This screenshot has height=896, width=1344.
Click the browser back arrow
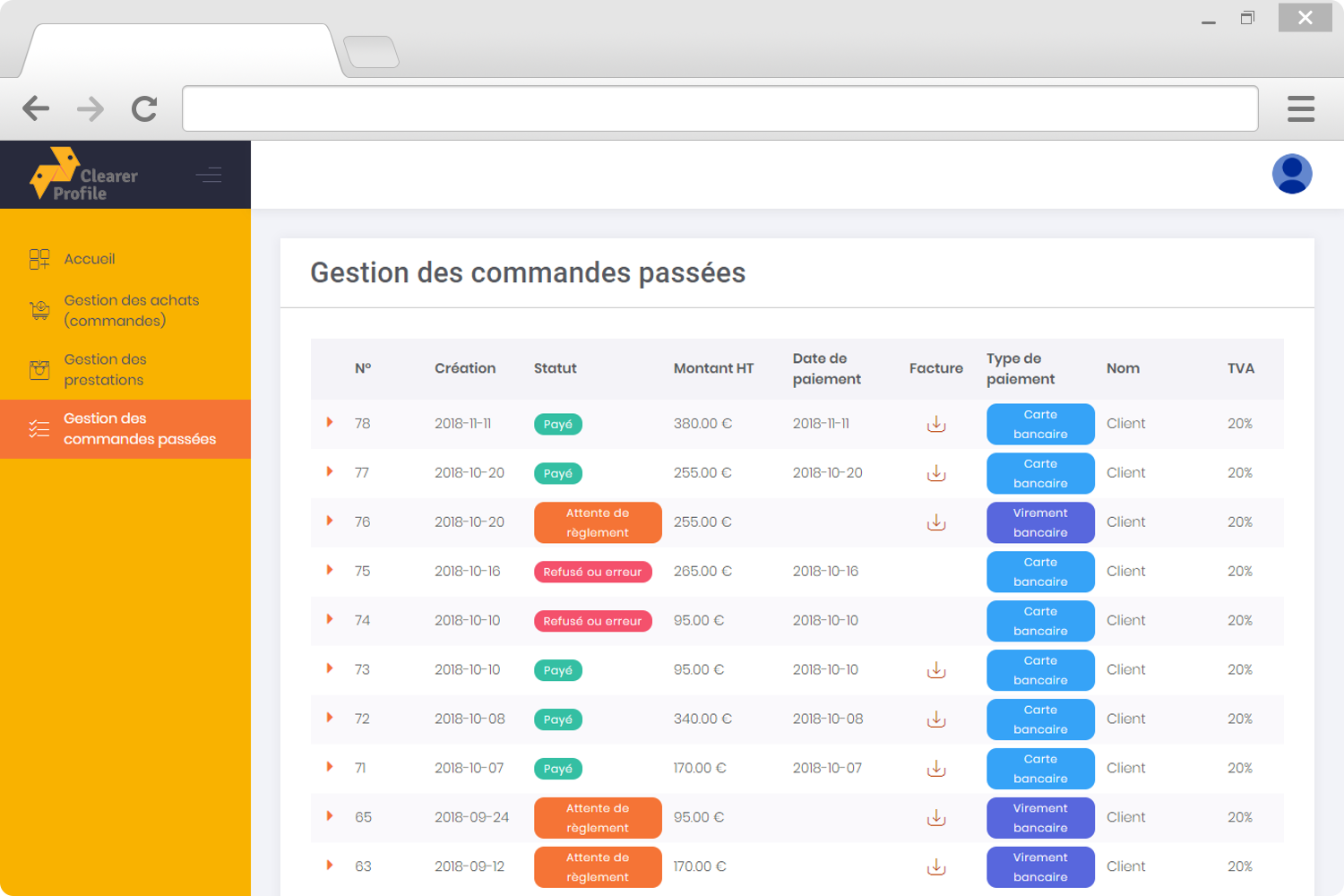click(36, 108)
